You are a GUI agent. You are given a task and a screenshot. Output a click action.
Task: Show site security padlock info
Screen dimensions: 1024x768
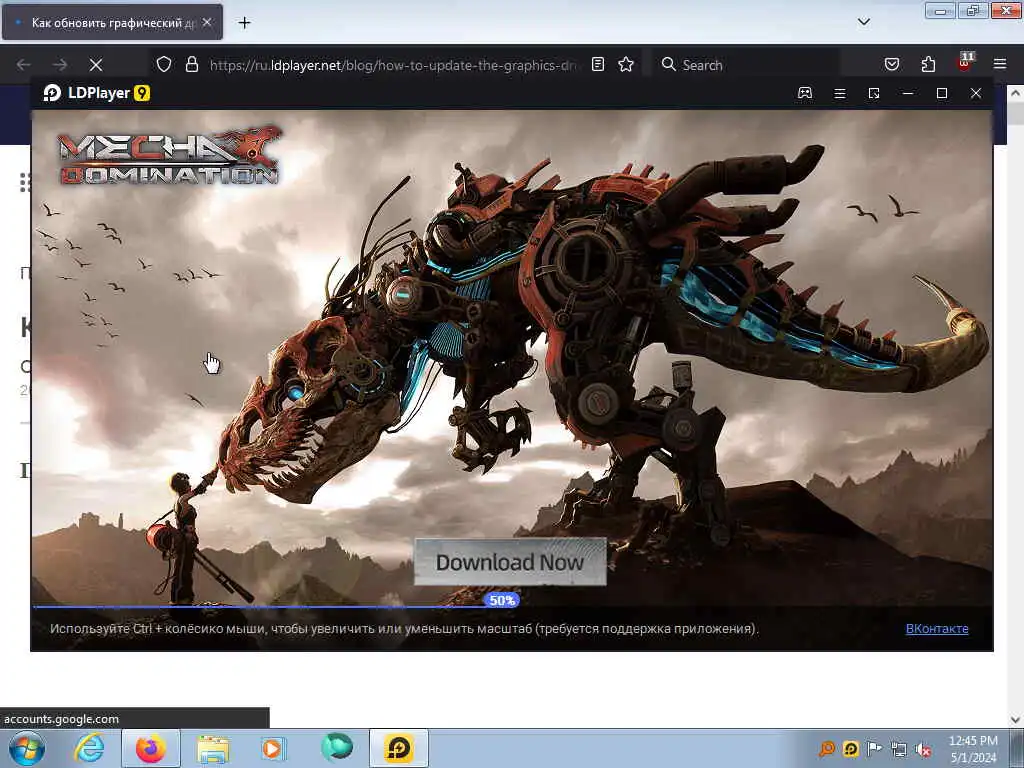191,65
